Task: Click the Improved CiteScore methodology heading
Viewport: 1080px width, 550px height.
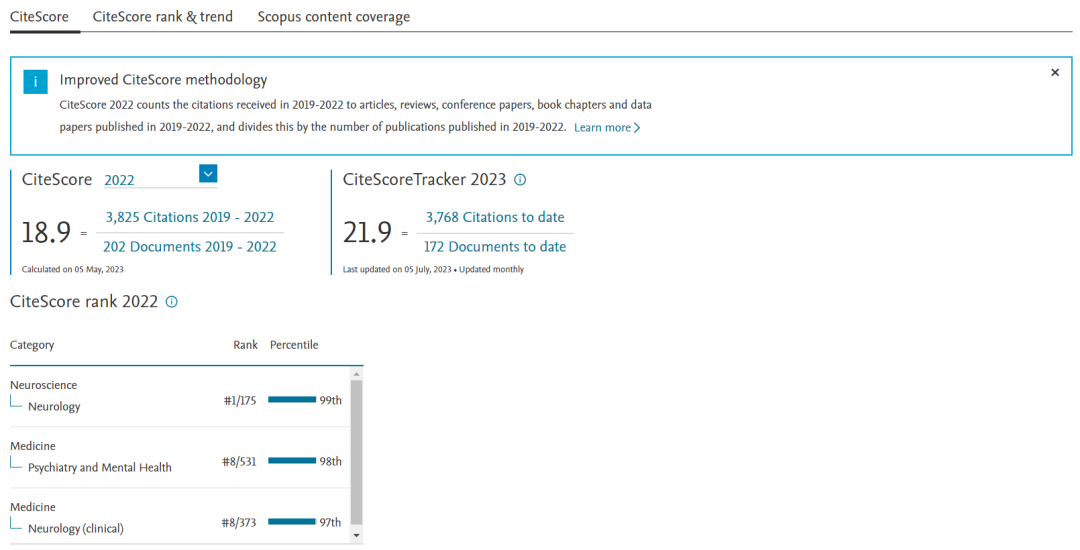Action: point(163,80)
